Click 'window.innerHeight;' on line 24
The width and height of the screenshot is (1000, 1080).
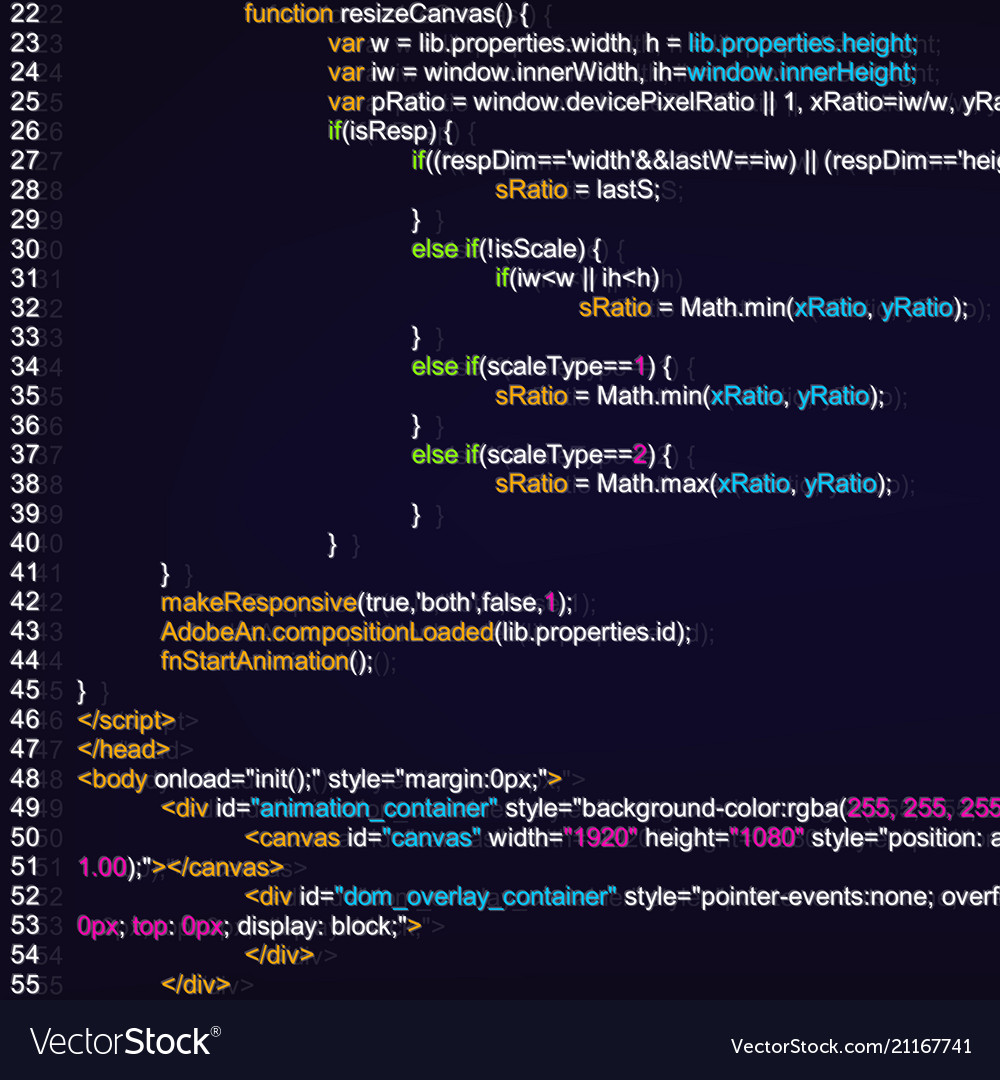[802, 72]
